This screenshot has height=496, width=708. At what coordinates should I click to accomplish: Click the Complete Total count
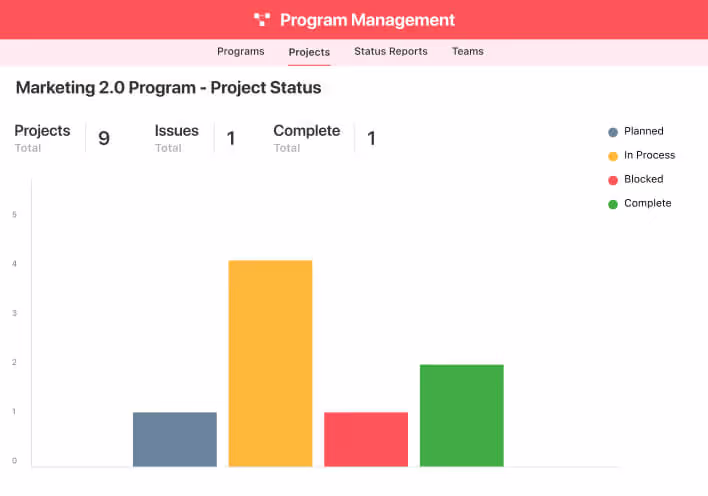pyautogui.click(x=371, y=138)
